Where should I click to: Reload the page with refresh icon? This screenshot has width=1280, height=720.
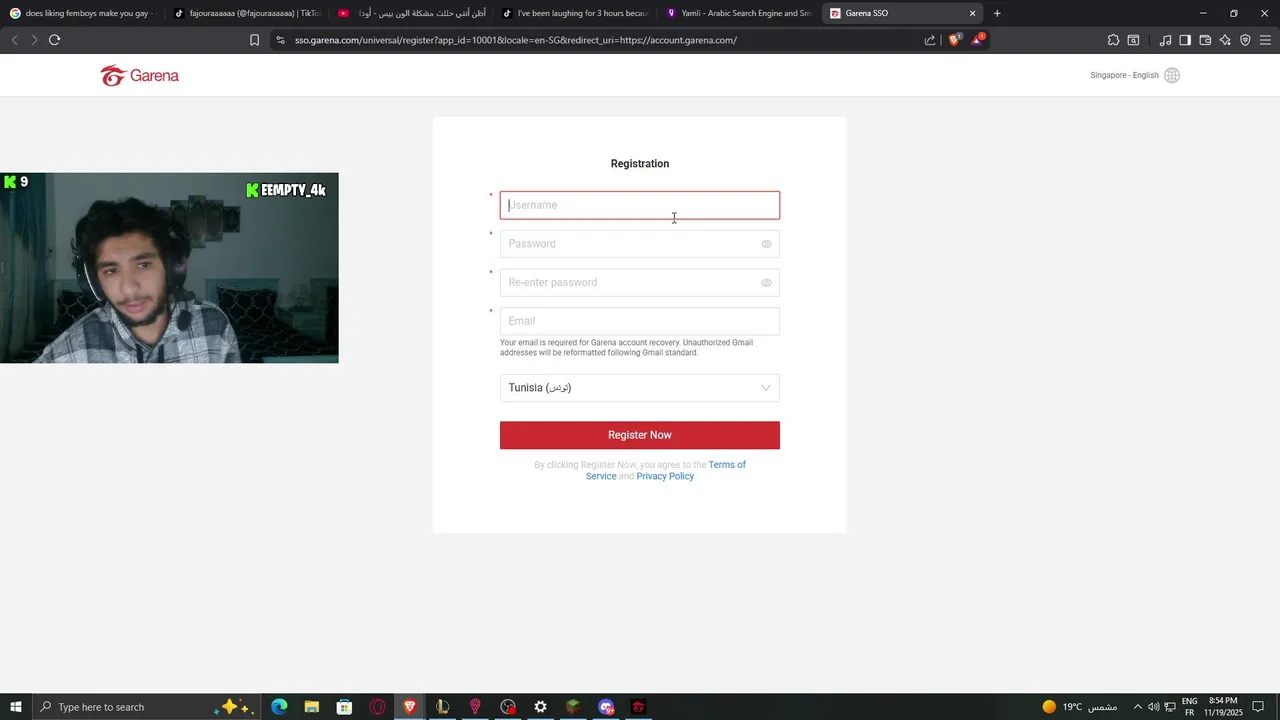click(54, 40)
